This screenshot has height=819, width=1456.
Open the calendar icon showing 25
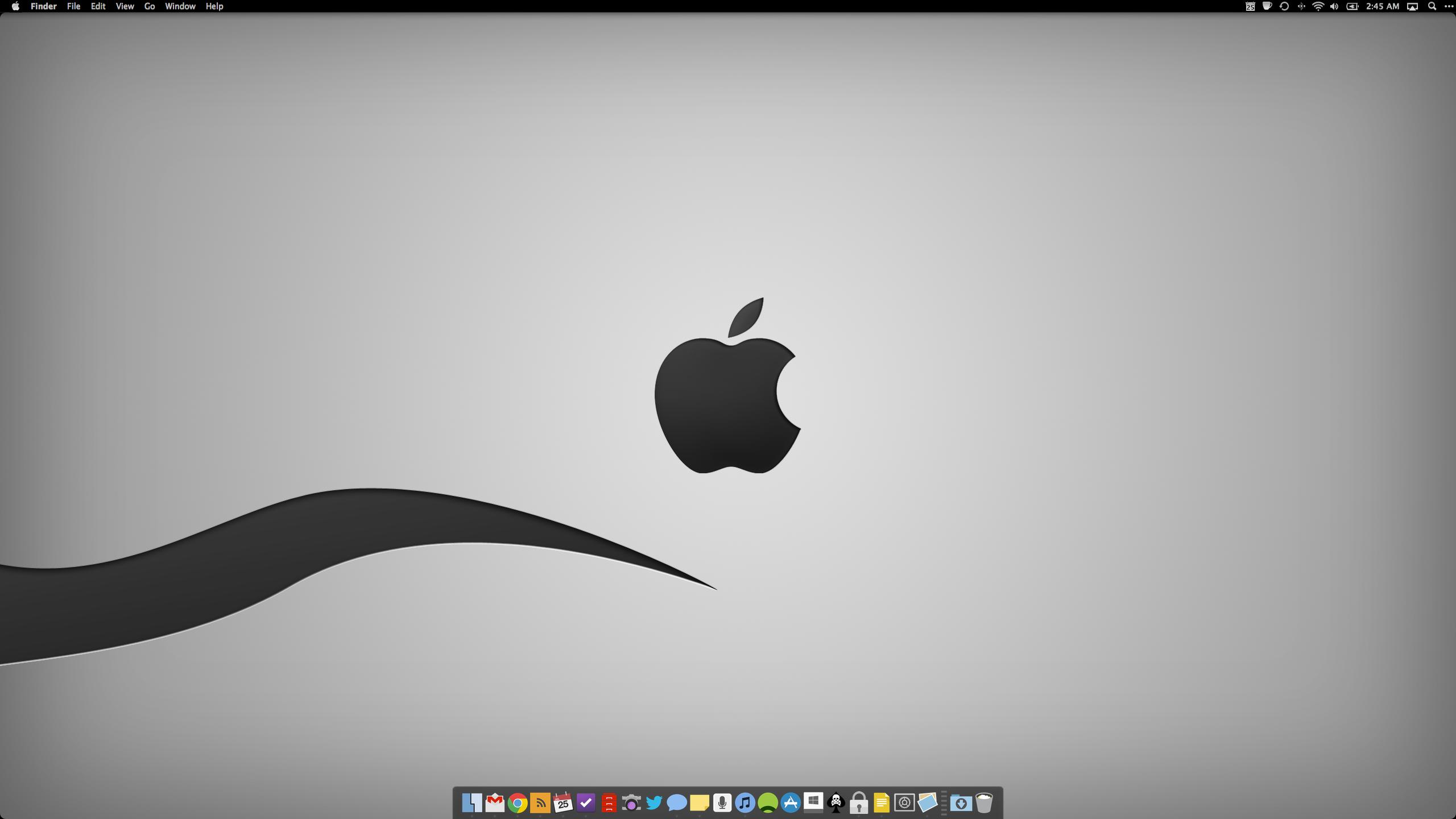(563, 803)
